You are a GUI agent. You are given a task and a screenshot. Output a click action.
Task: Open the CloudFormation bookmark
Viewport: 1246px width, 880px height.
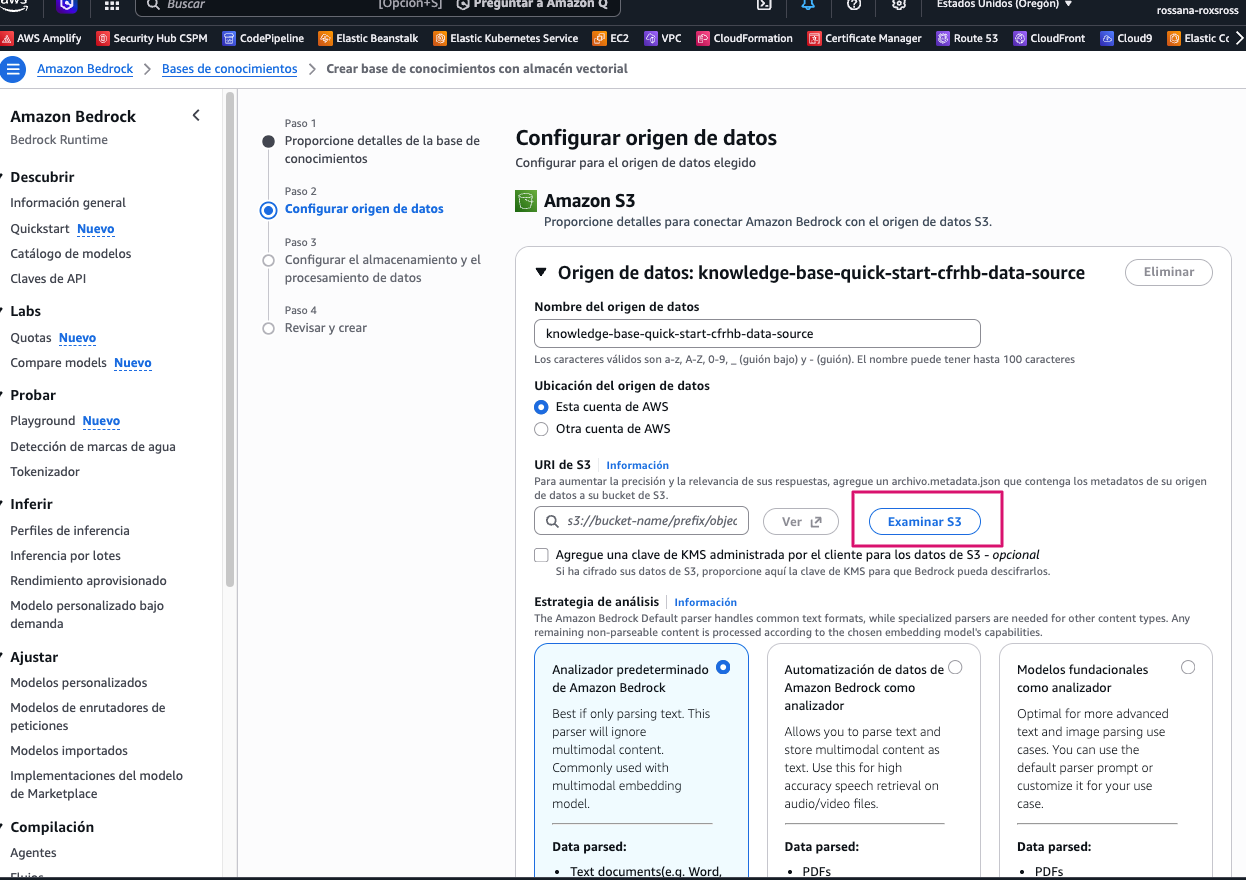click(x=744, y=38)
